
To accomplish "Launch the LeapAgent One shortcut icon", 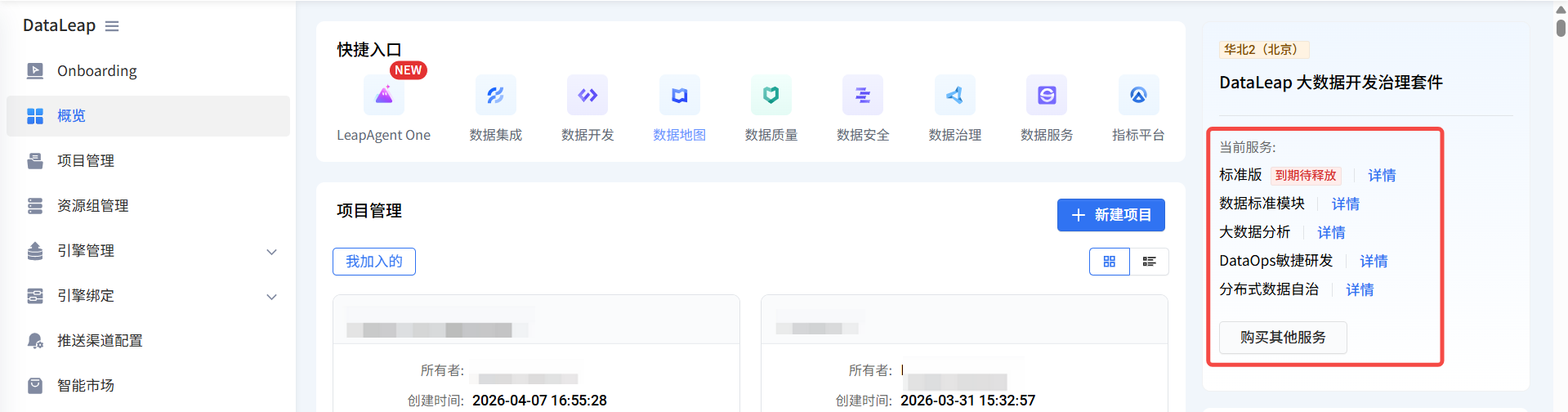I will tap(383, 96).
